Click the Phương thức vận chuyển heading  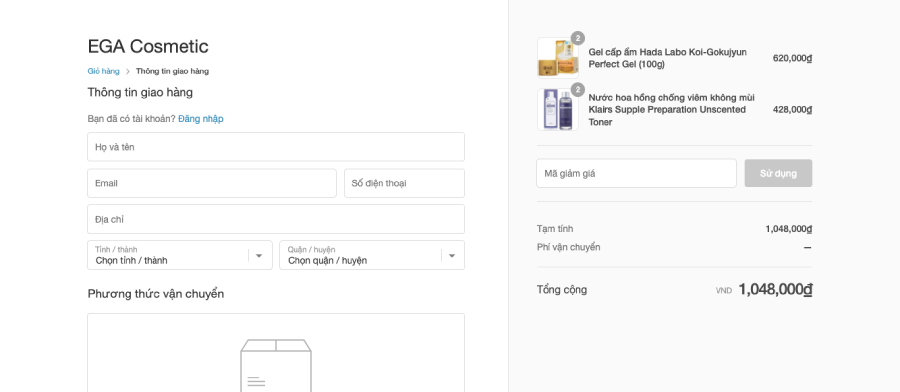pyautogui.click(x=156, y=294)
